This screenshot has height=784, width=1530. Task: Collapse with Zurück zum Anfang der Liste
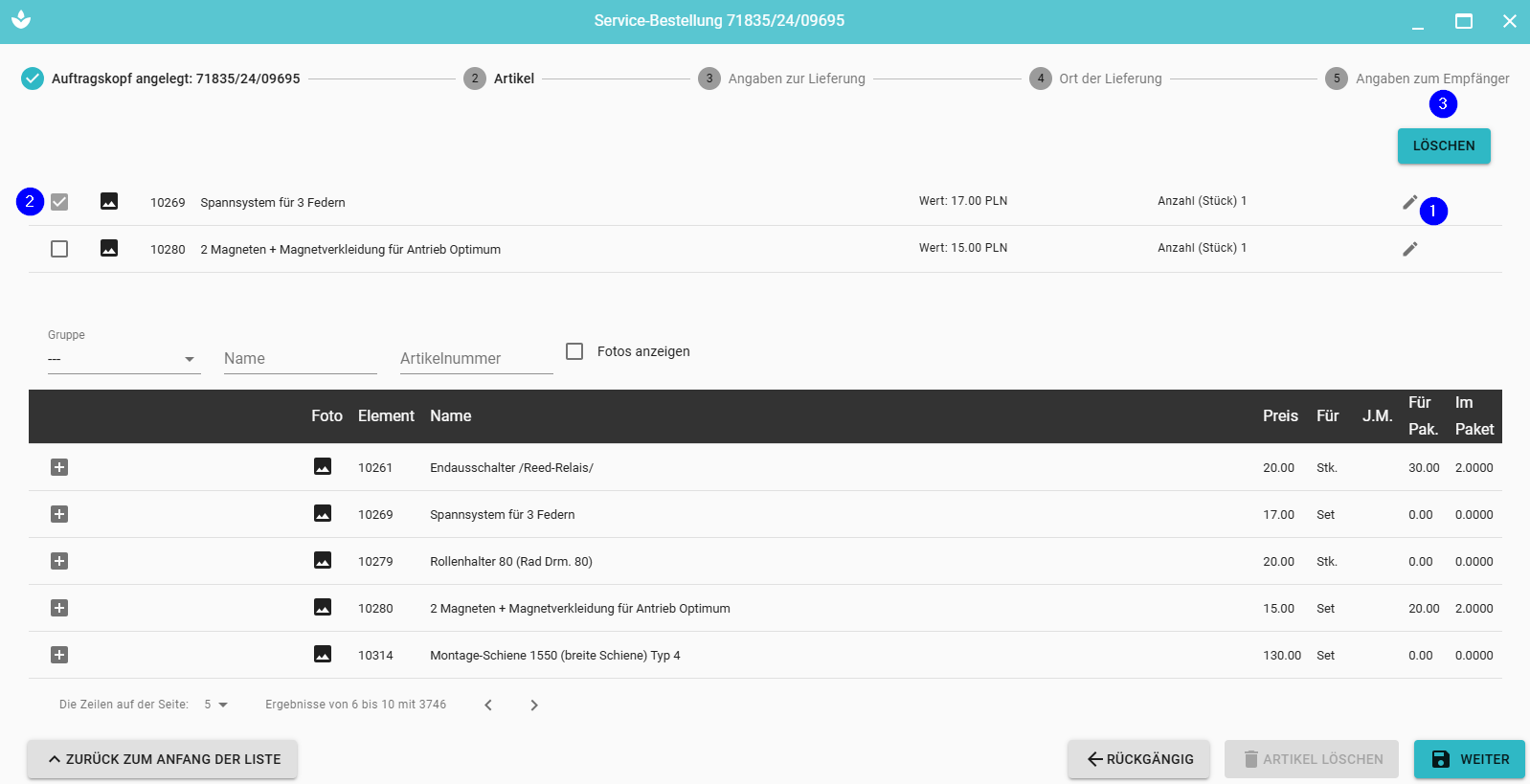(x=162, y=759)
